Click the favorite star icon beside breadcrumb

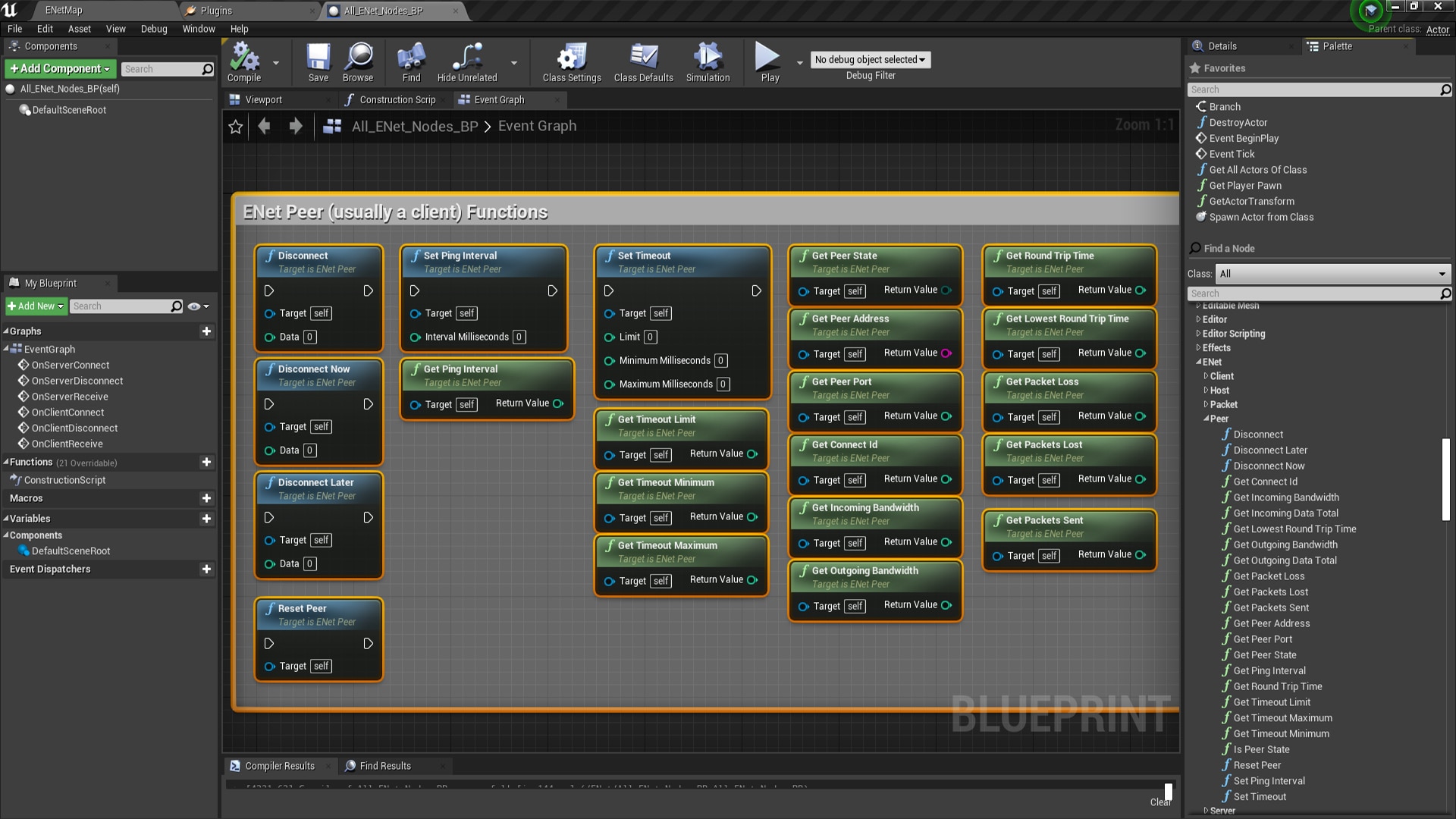click(236, 127)
